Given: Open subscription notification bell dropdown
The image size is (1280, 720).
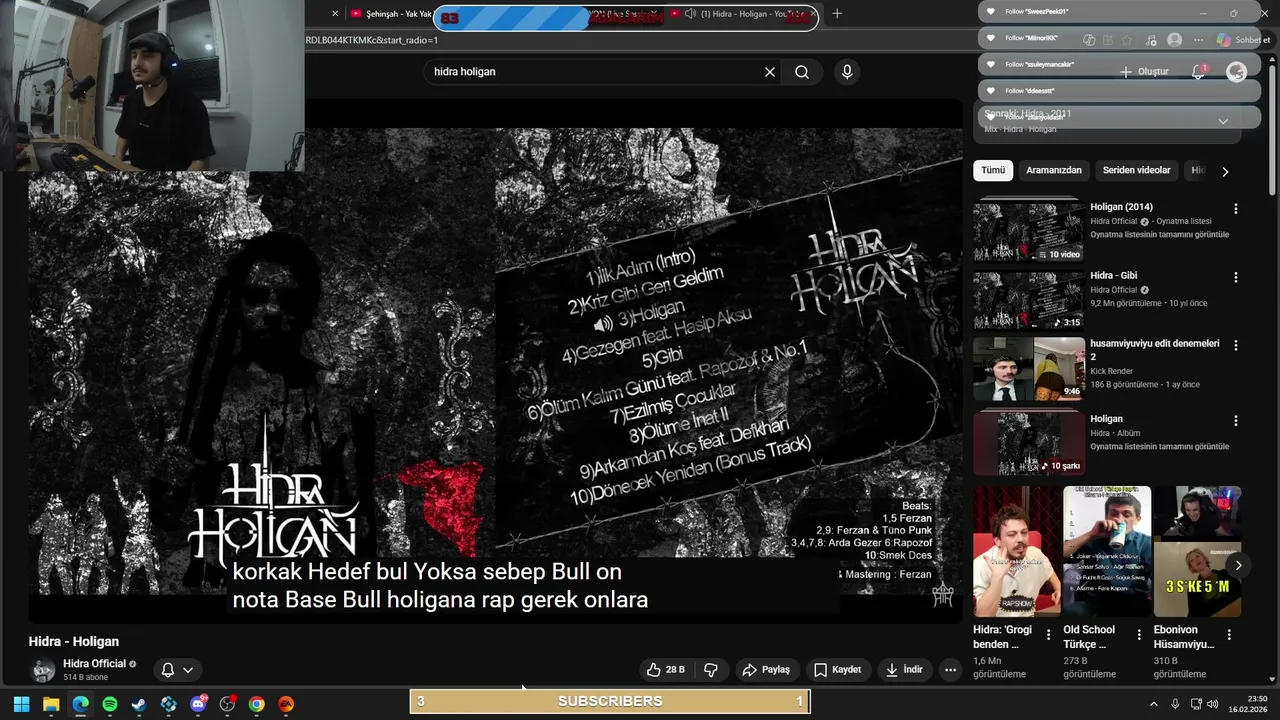Looking at the screenshot, I should [177, 670].
